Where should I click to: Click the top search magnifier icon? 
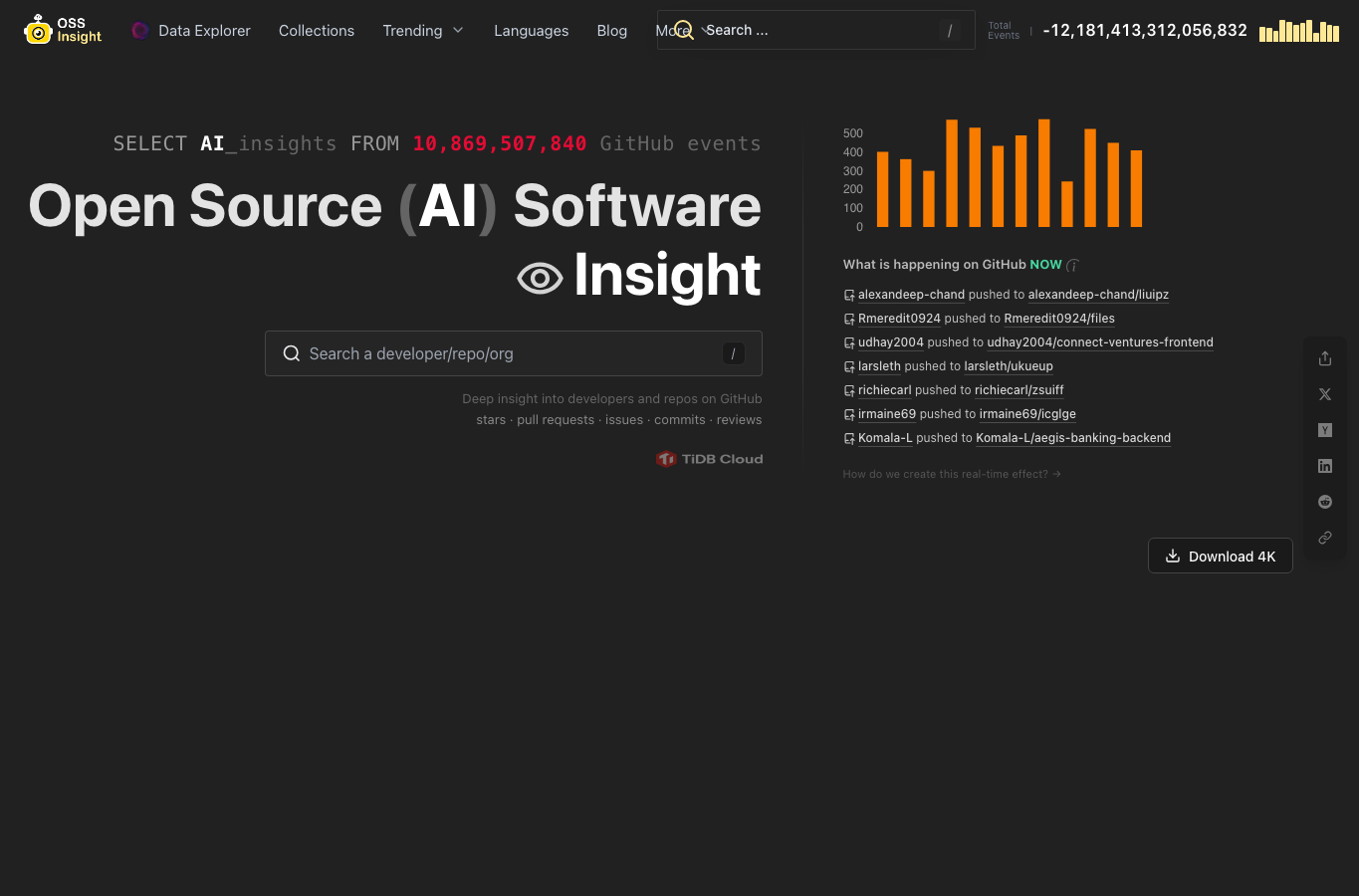[x=684, y=30]
